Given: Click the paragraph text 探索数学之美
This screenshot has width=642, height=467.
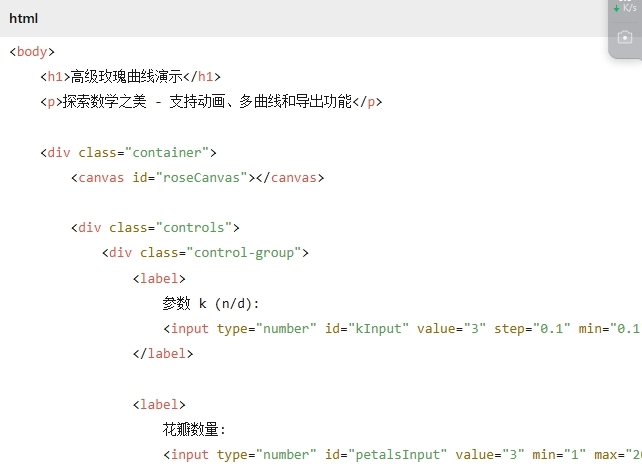Looking at the screenshot, I should [x=104, y=102].
